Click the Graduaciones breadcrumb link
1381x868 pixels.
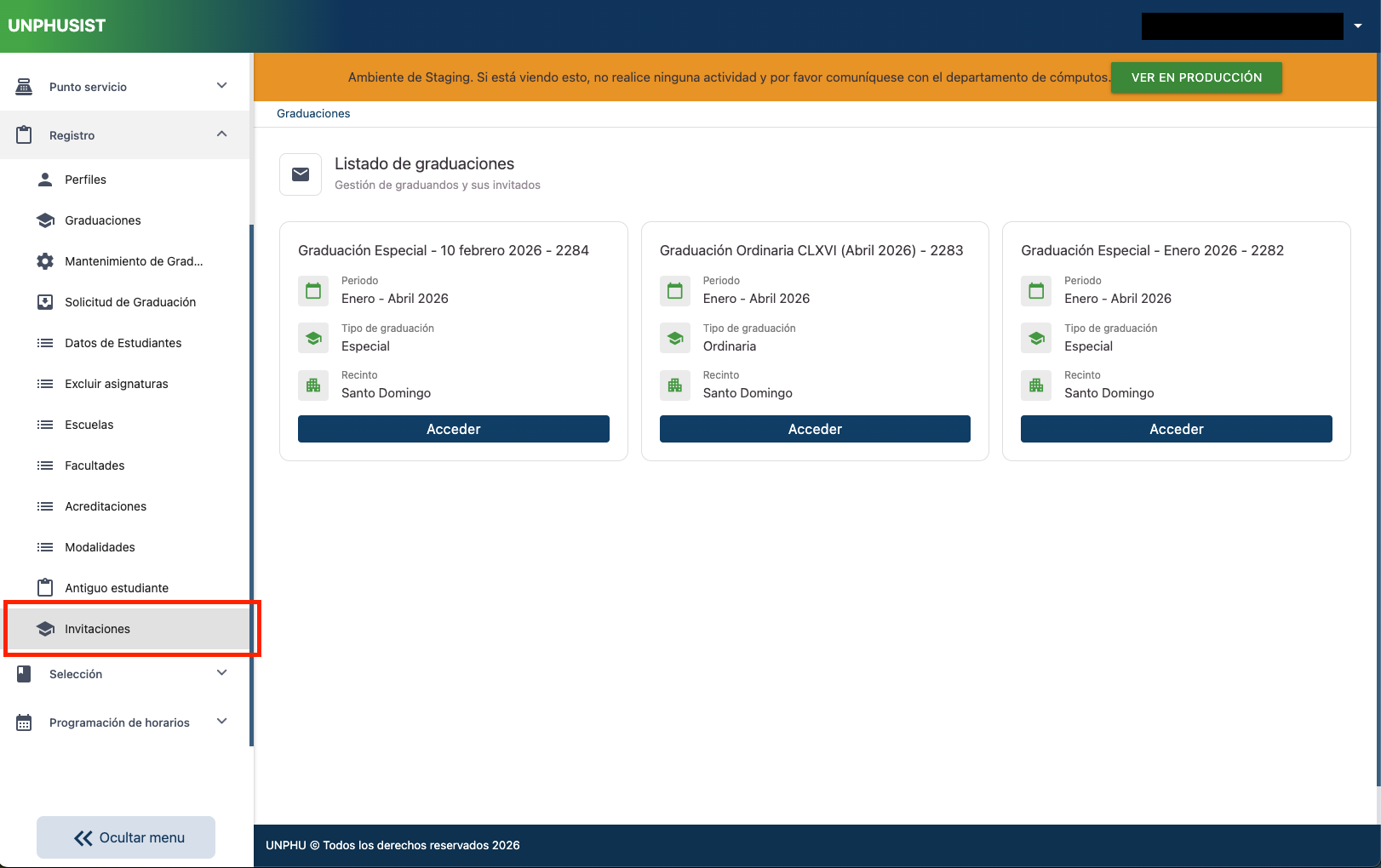(x=313, y=113)
